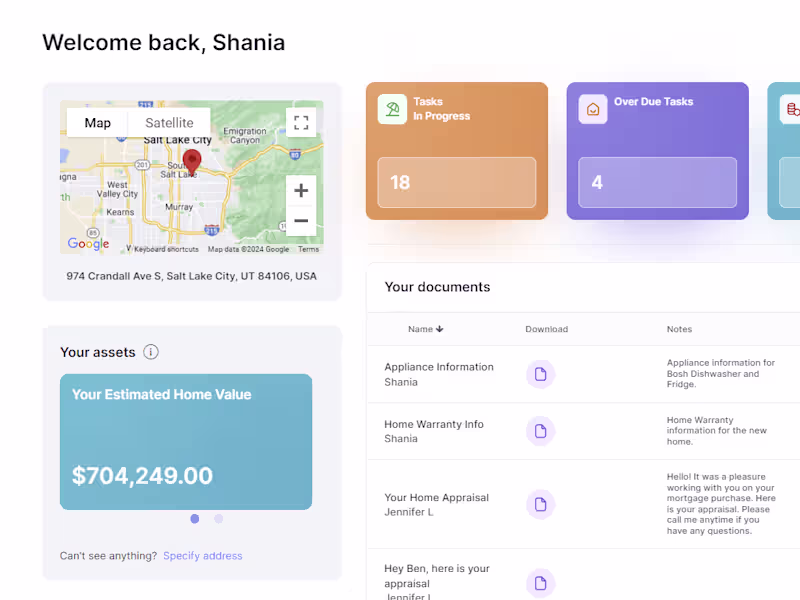
Task: Click the red map location pin
Action: (x=192, y=162)
